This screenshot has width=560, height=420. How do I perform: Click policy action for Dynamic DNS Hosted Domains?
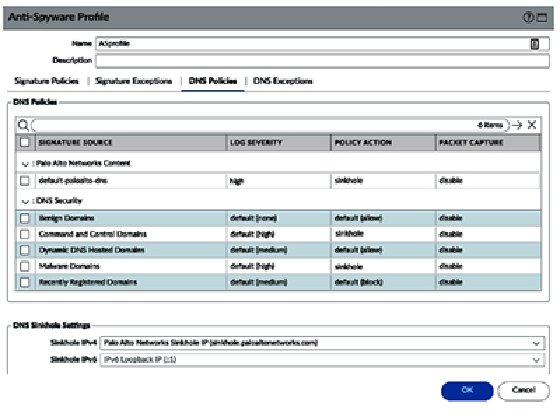(358, 250)
